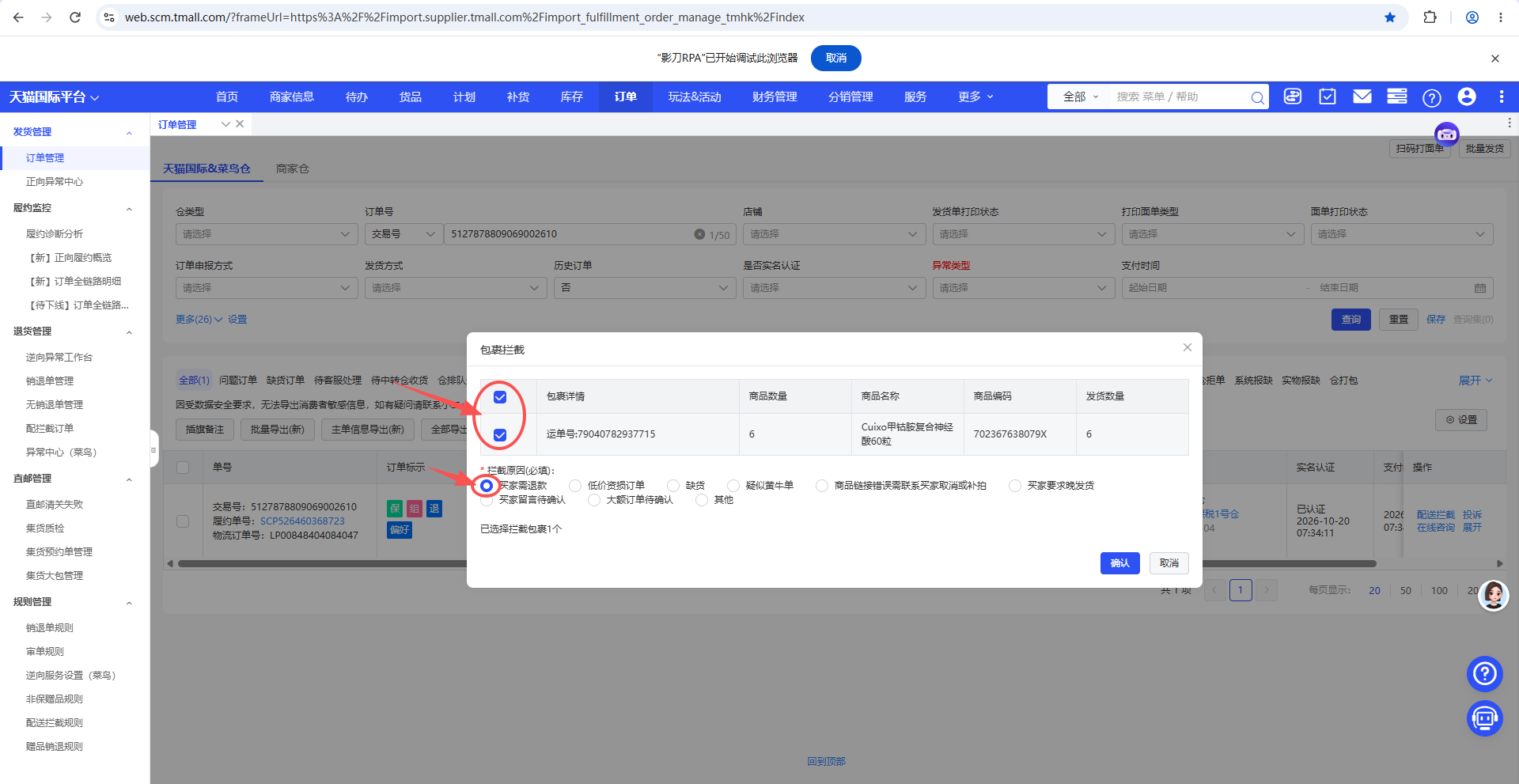The width and height of the screenshot is (1519, 784).
Task: Reload the page with the browser refresh icon
Action: click(75, 17)
